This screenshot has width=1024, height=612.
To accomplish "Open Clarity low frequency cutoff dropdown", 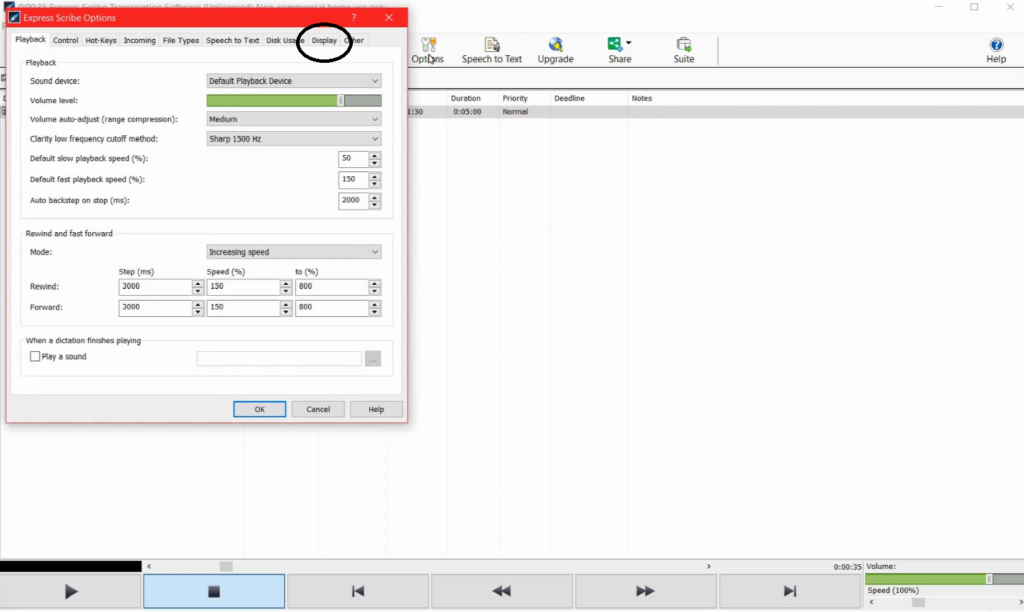I will click(x=294, y=139).
